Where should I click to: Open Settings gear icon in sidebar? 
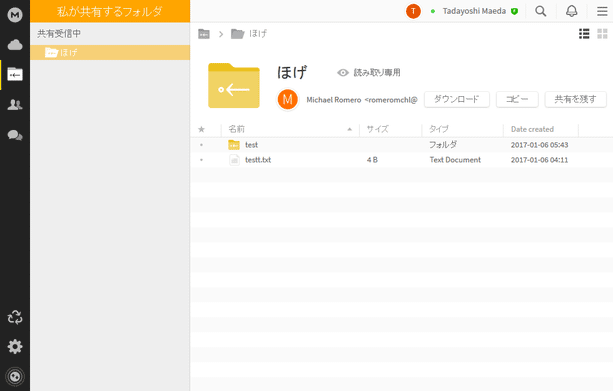click(x=15, y=346)
